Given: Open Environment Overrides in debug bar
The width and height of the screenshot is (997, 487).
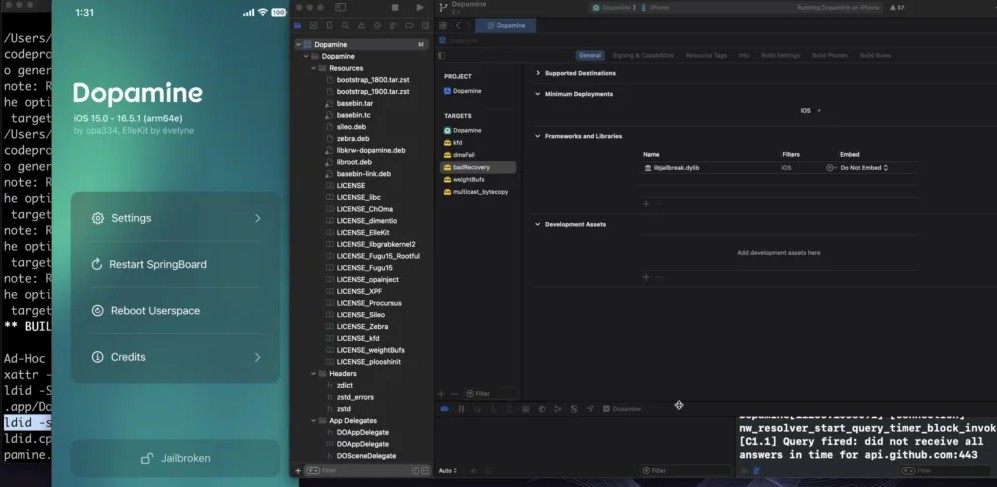Looking at the screenshot, I should (574, 409).
